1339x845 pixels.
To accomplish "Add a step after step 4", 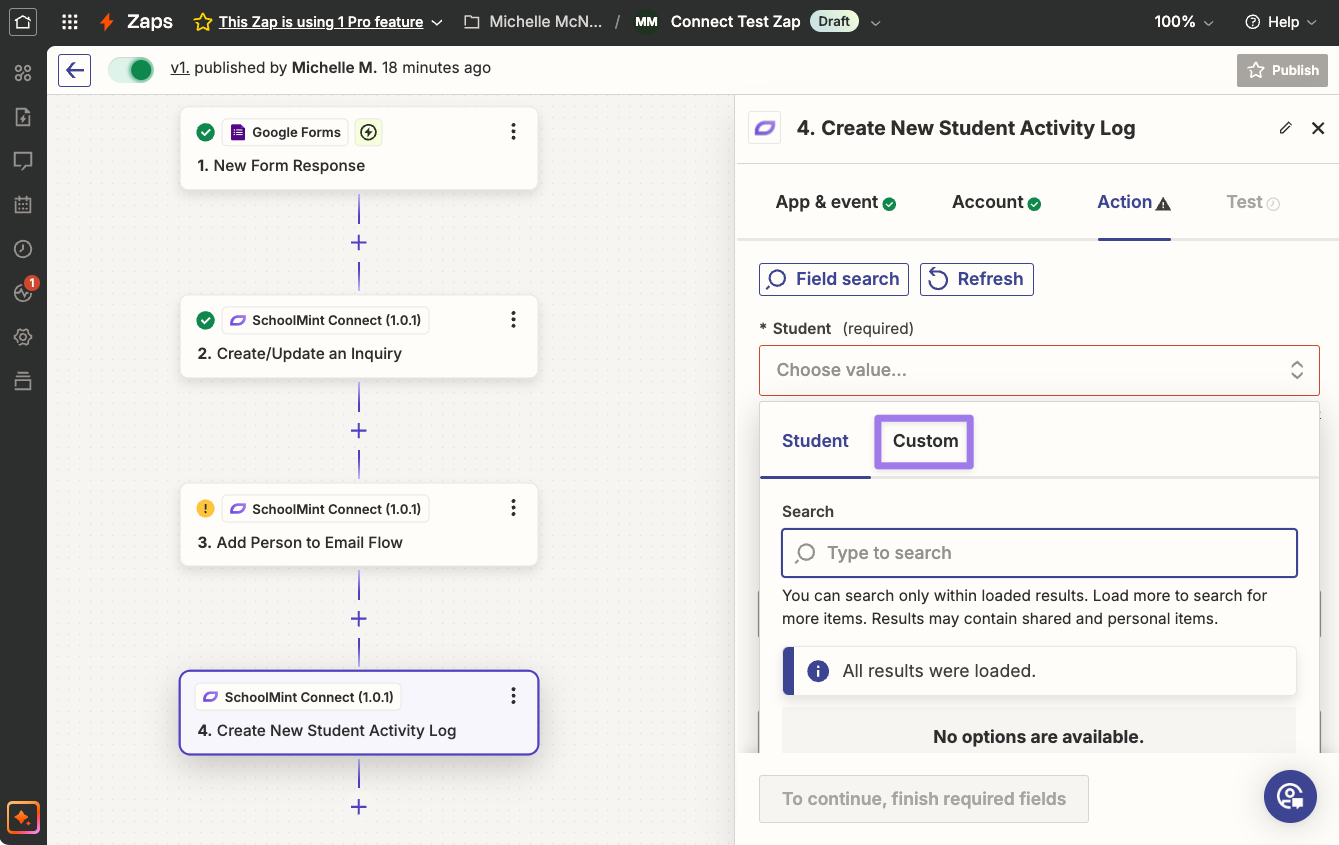I will coord(359,807).
